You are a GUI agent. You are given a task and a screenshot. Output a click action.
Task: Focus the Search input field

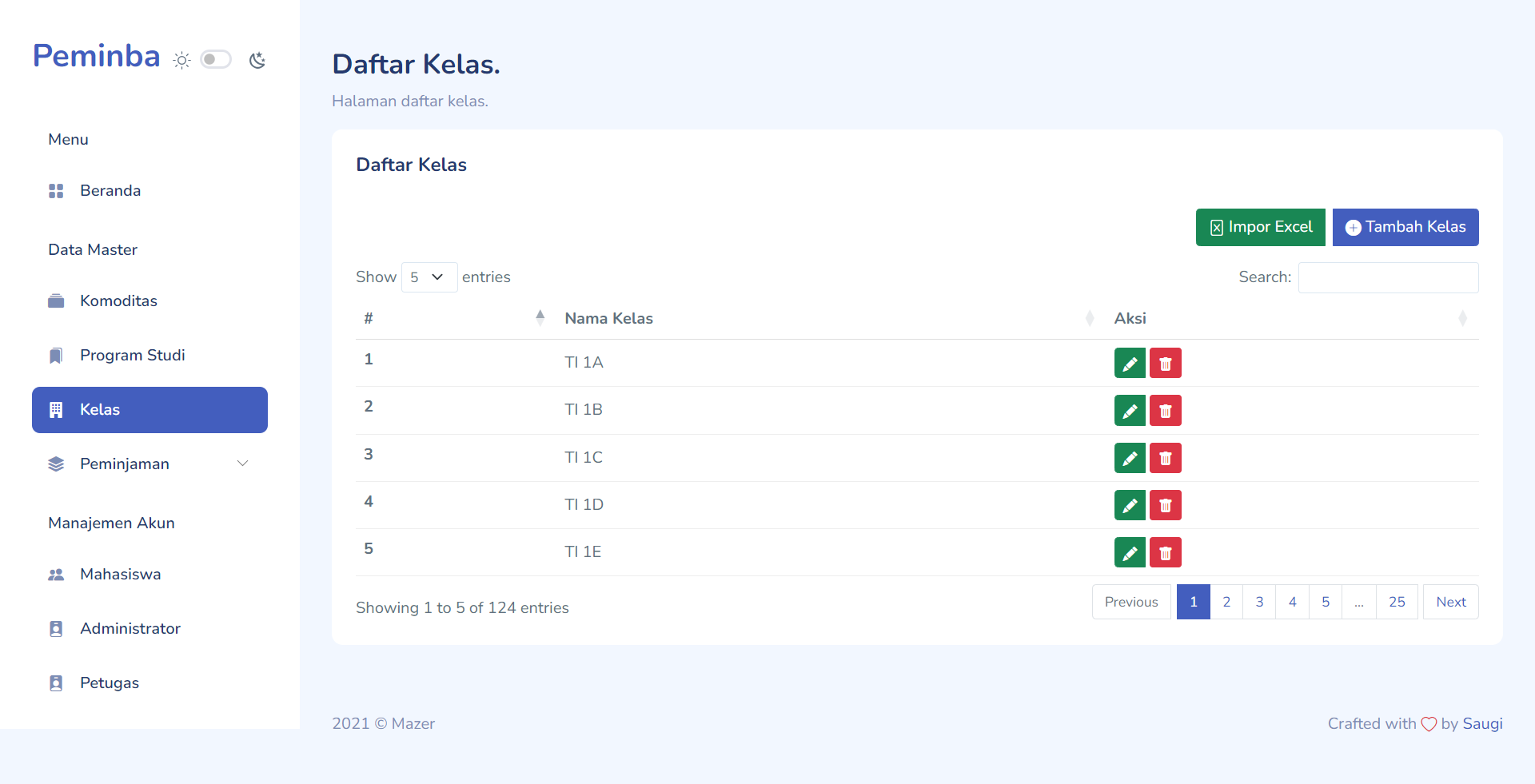[1389, 277]
